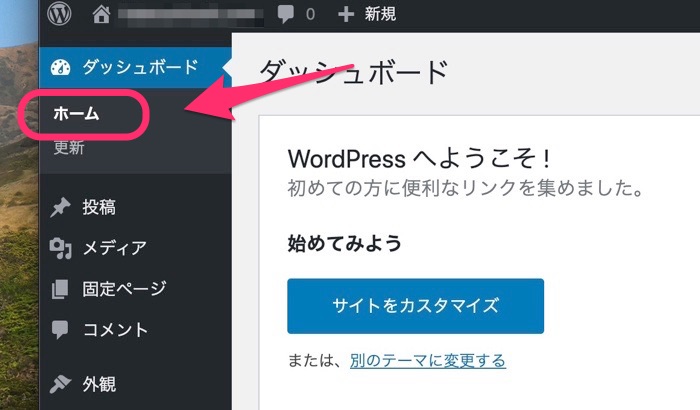Image resolution: width=700 pixels, height=410 pixels.
Task: Select ホーム in the dashboard submenu
Action: tap(76, 113)
